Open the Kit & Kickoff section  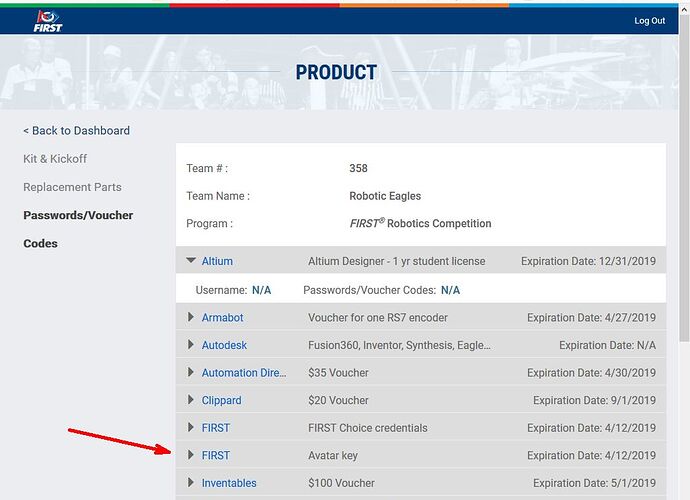point(55,159)
